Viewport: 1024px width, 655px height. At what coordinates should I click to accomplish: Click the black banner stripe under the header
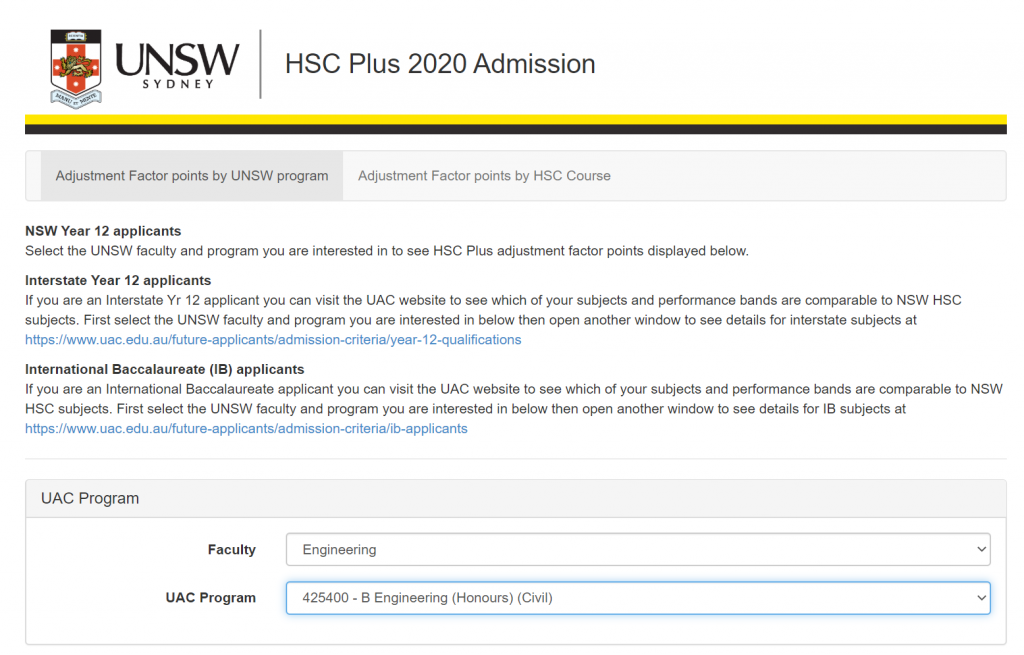pyautogui.click(x=515, y=129)
